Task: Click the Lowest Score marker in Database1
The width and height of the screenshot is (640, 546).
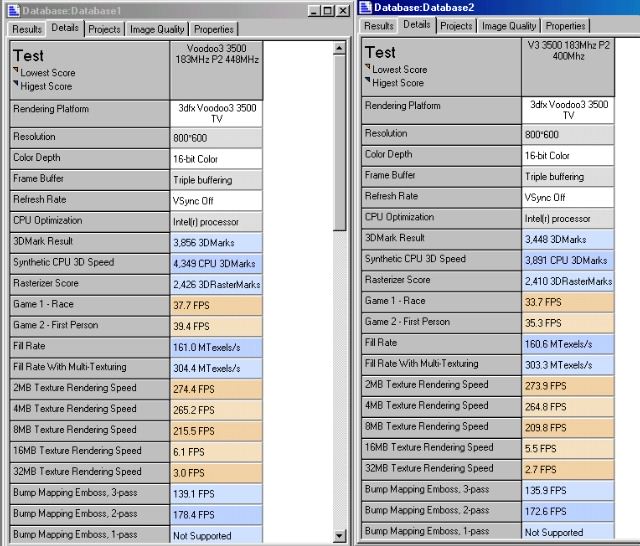Action: (x=16, y=73)
